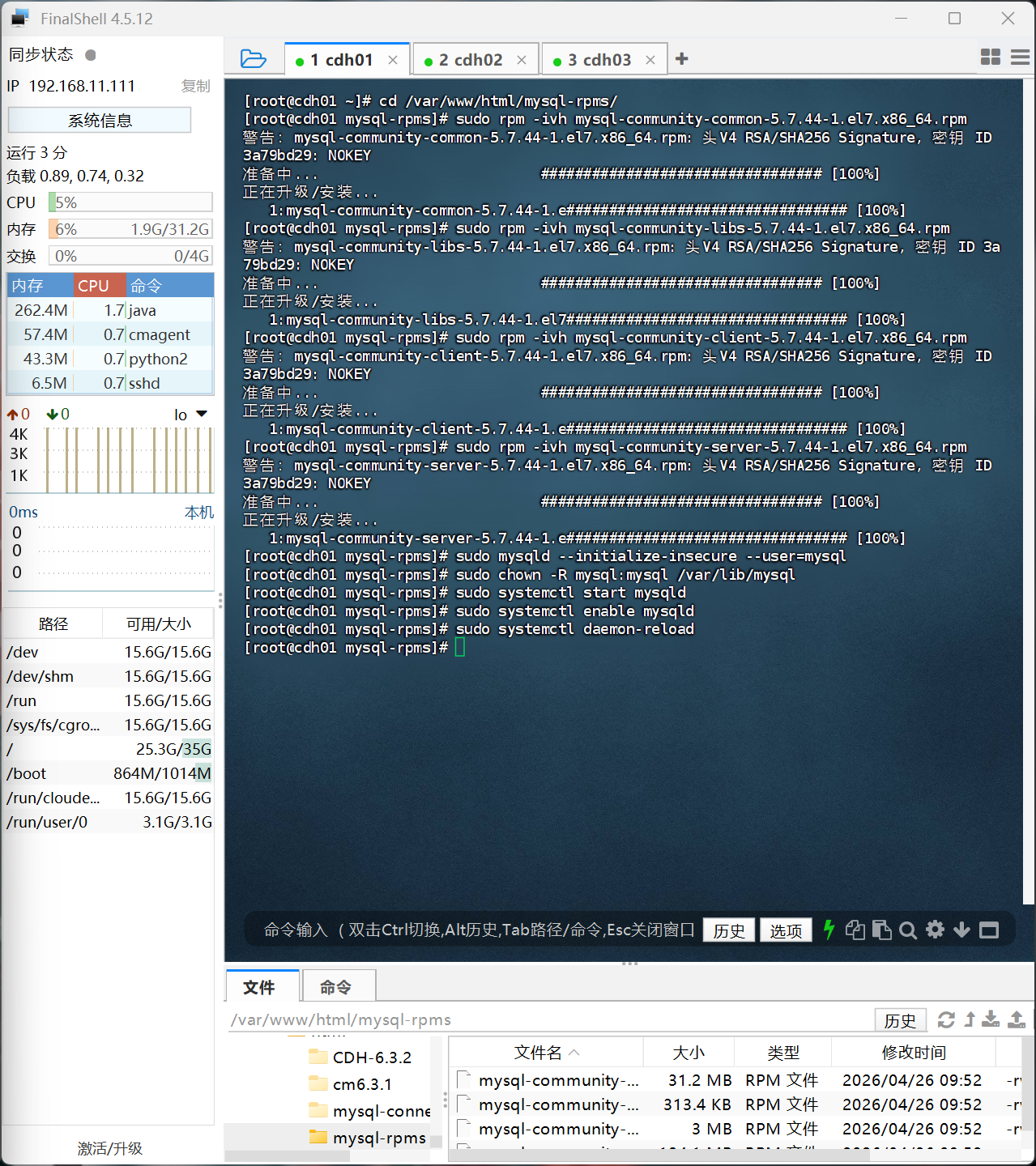1036x1166 pixels.
Task: Click the paste icon next to copy
Action: click(882, 930)
